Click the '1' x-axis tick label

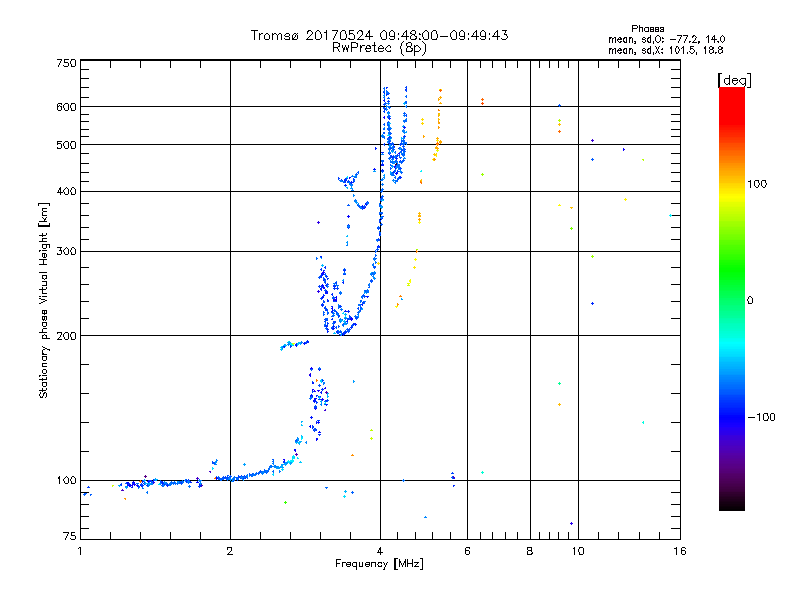point(80,551)
